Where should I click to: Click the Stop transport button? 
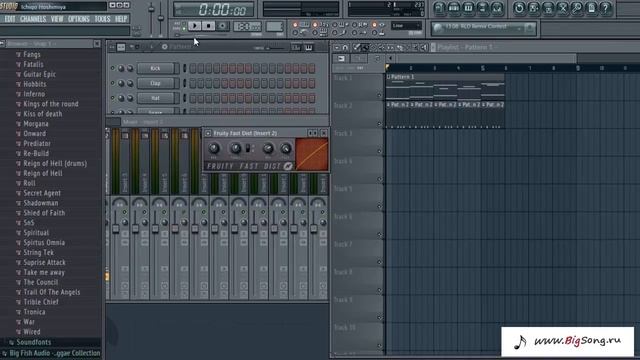click(x=208, y=26)
